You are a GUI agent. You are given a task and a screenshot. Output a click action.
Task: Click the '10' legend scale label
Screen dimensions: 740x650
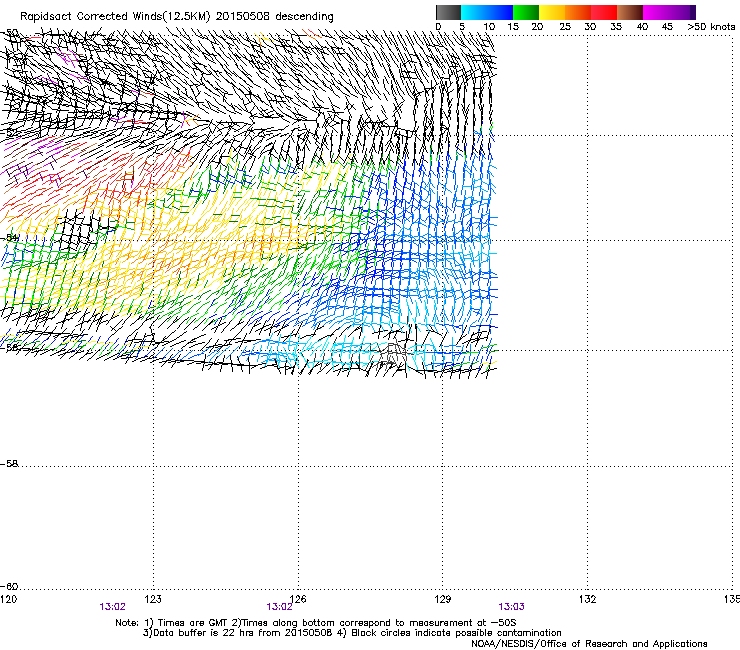[x=489, y=27]
